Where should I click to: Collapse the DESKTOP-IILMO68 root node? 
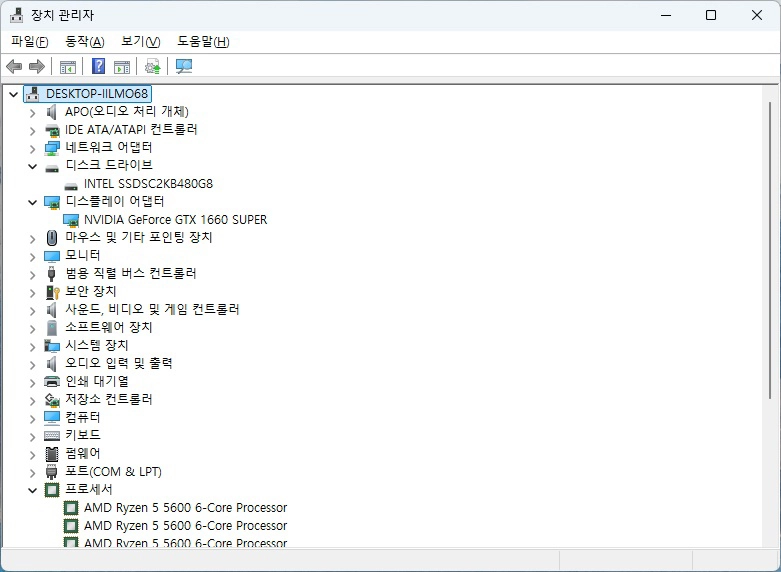(x=14, y=94)
